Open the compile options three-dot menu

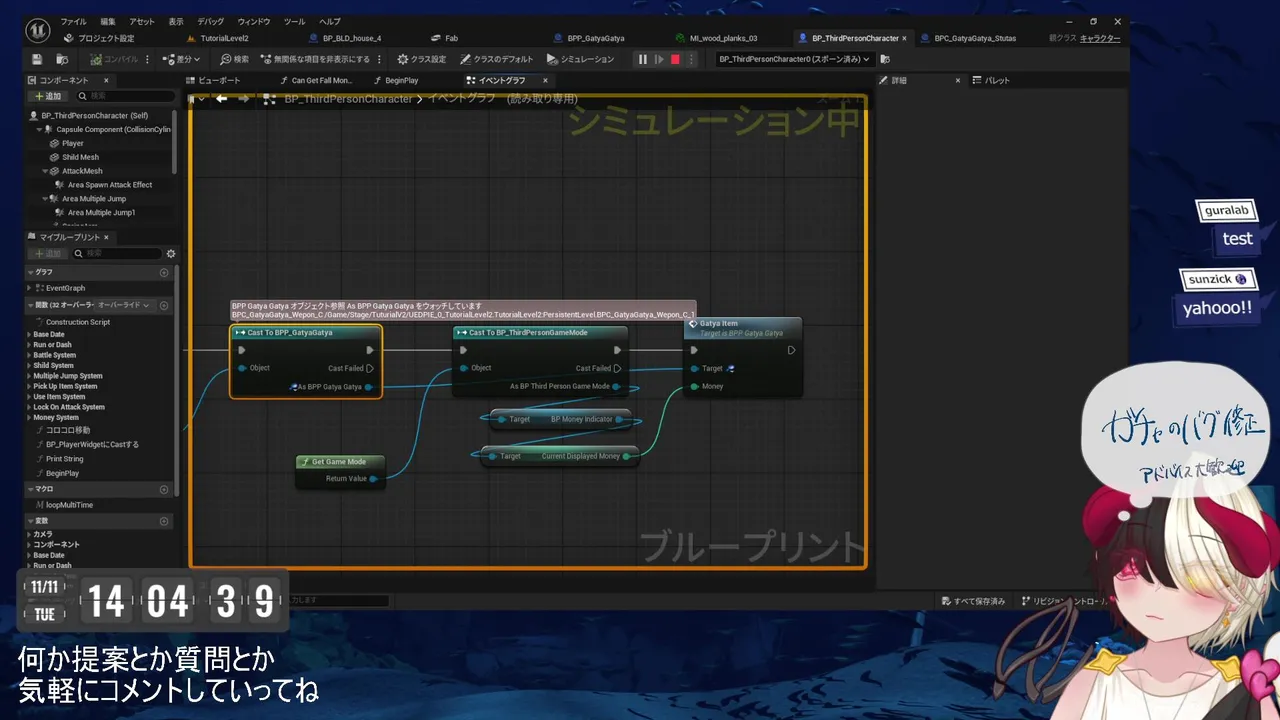[x=148, y=59]
